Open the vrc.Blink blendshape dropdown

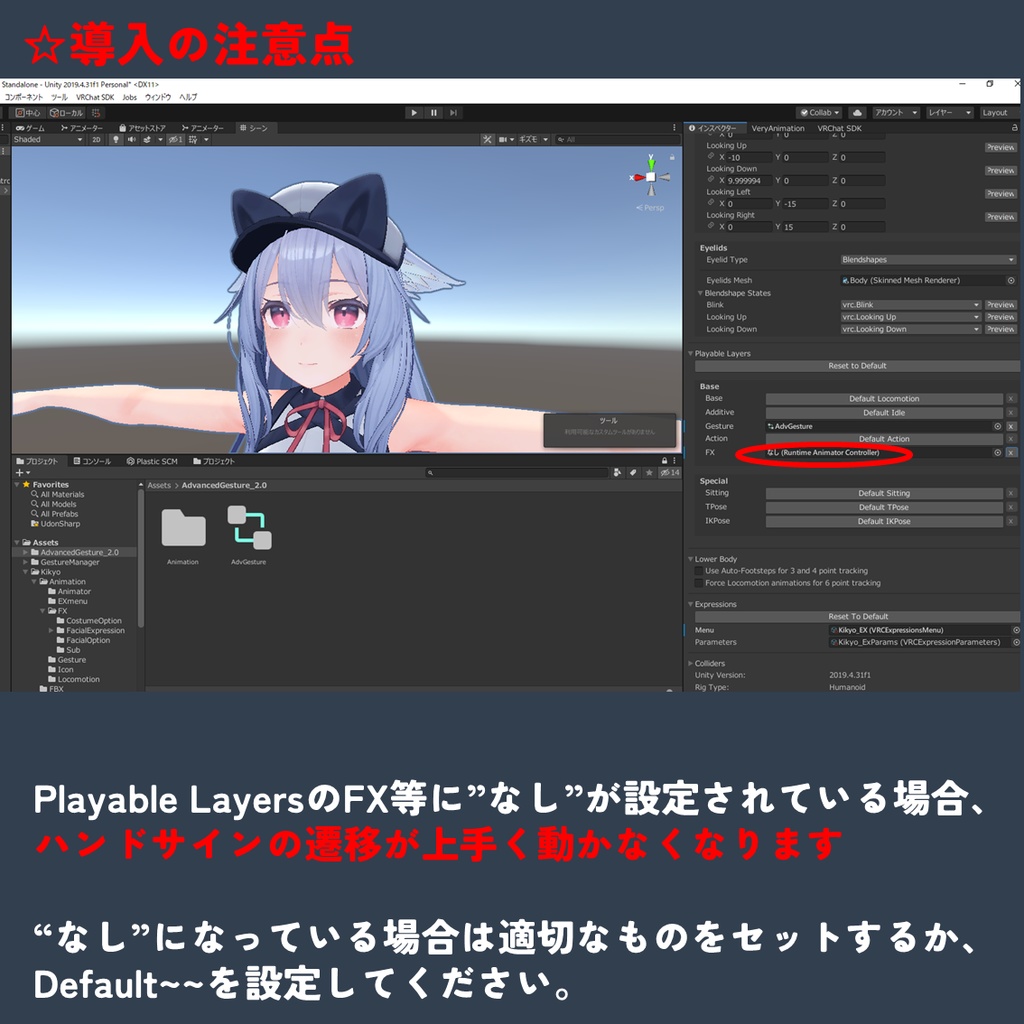tap(910, 305)
